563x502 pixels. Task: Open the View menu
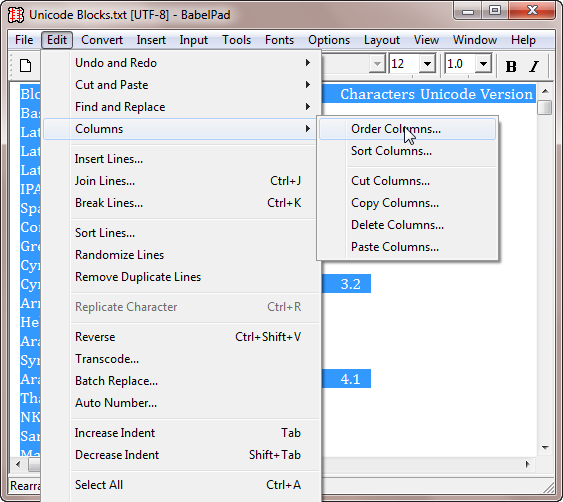426,40
